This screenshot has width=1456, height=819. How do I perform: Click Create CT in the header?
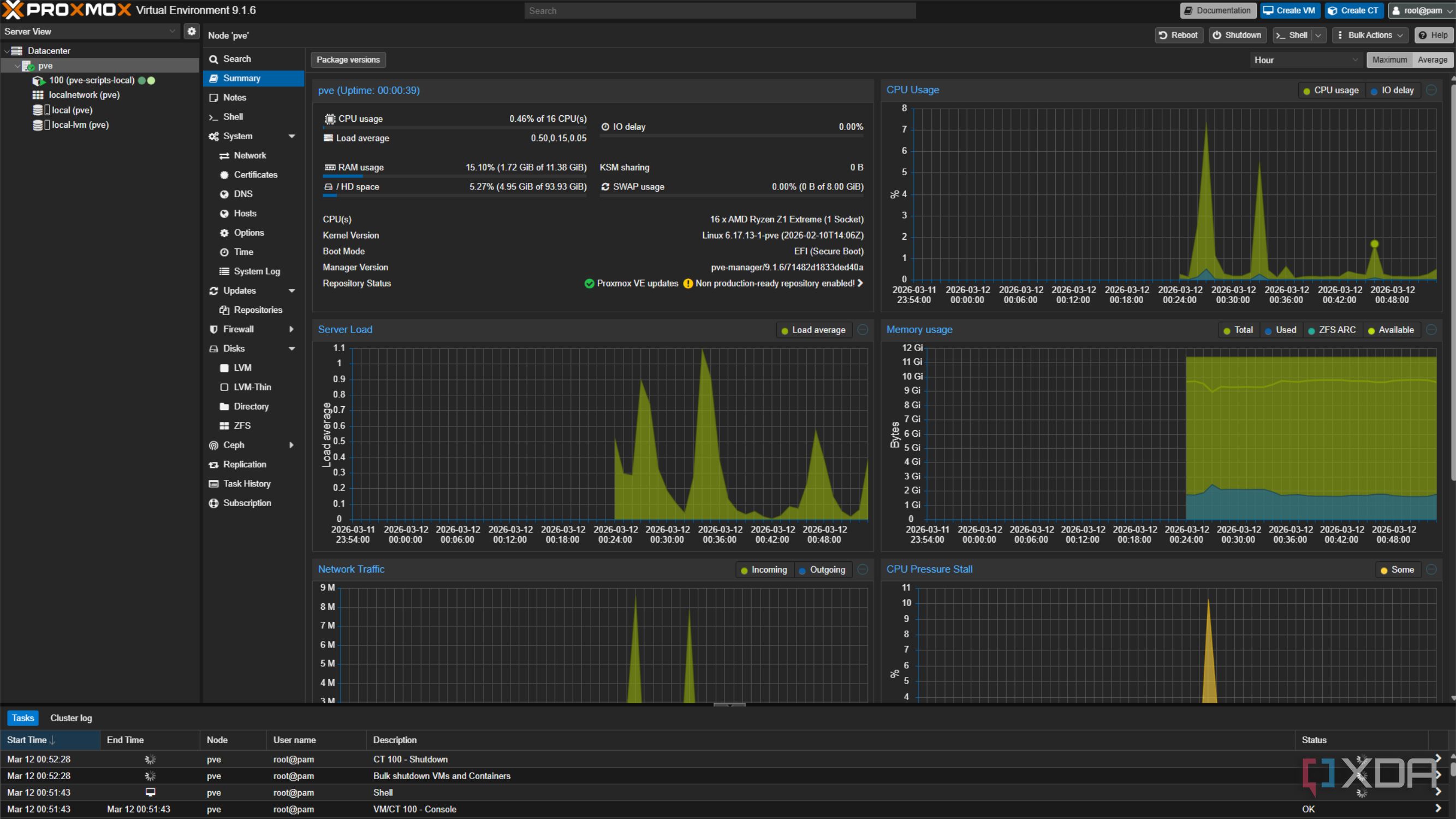[1354, 11]
